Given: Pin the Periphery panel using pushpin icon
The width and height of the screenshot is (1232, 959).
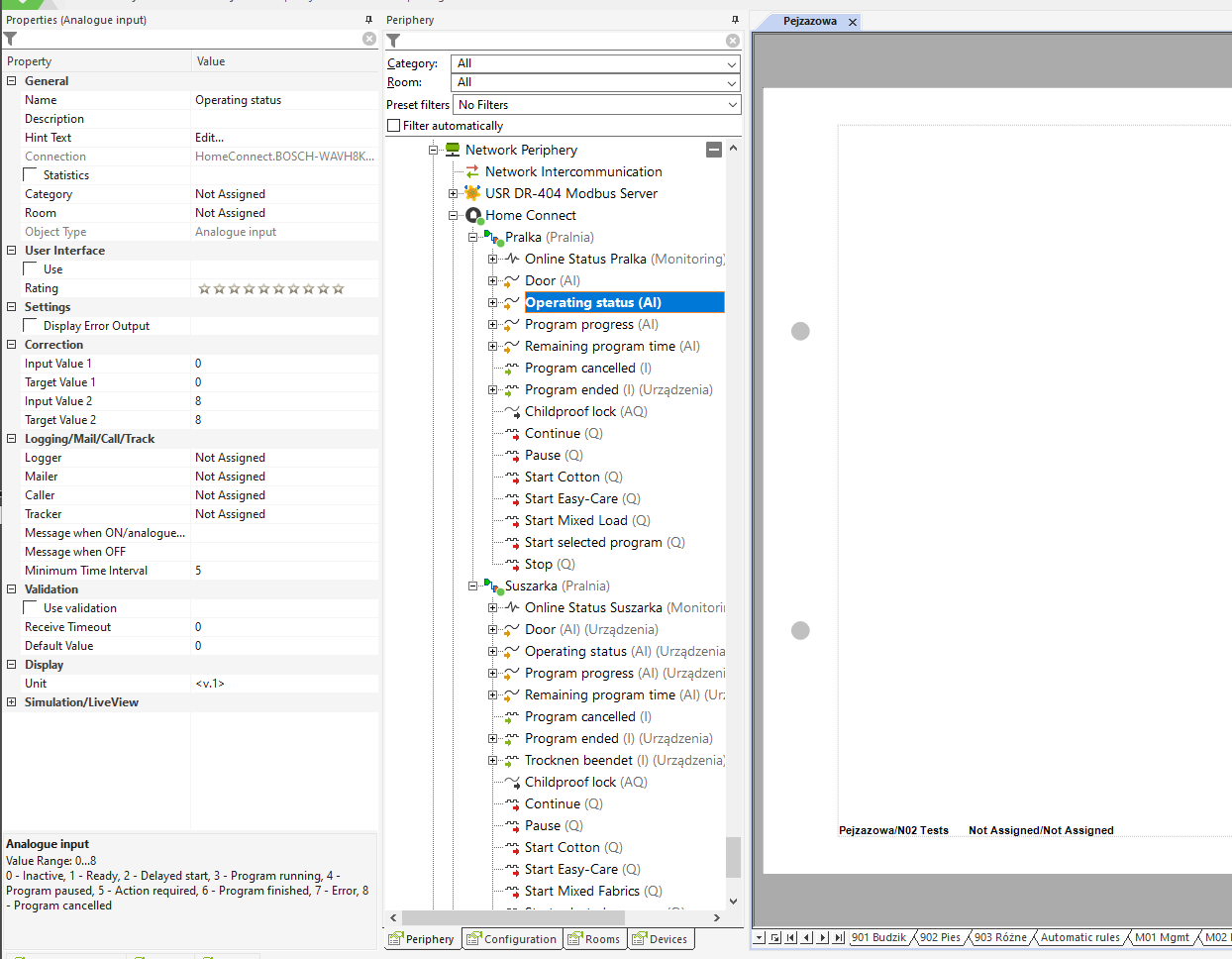Looking at the screenshot, I should click(735, 20).
